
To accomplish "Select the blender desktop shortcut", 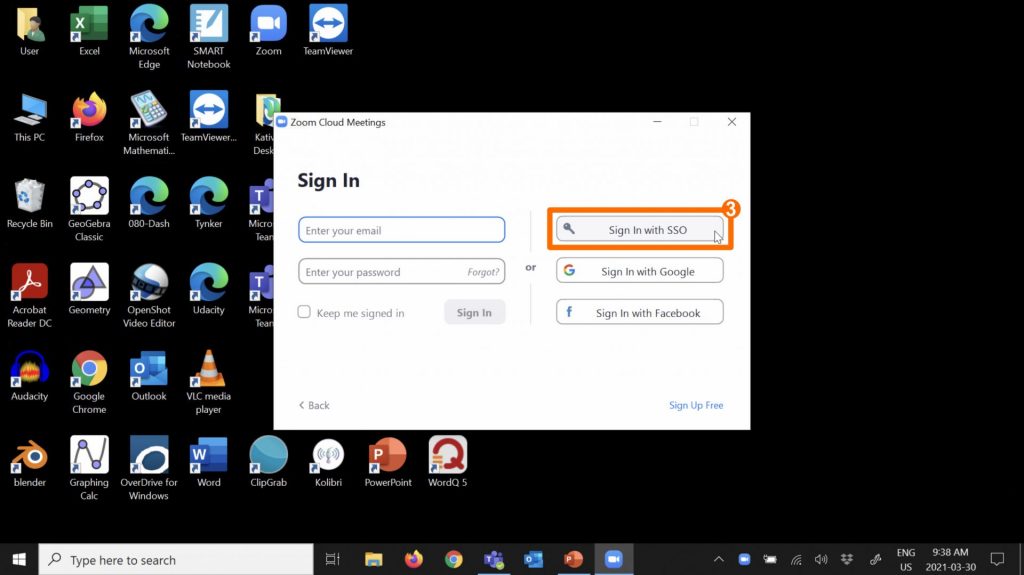I will pyautogui.click(x=29, y=458).
